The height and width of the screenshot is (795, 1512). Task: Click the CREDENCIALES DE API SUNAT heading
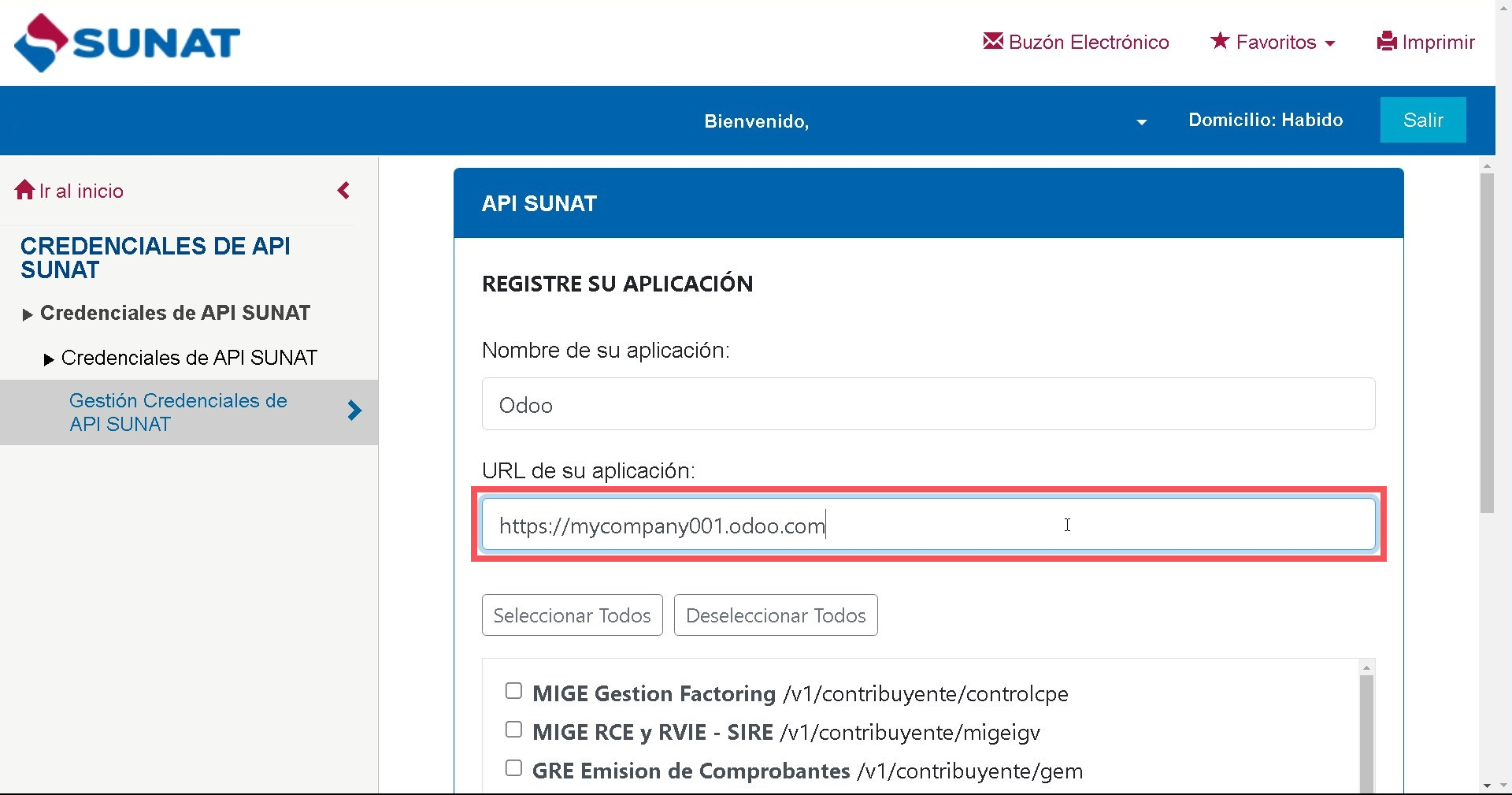(155, 258)
